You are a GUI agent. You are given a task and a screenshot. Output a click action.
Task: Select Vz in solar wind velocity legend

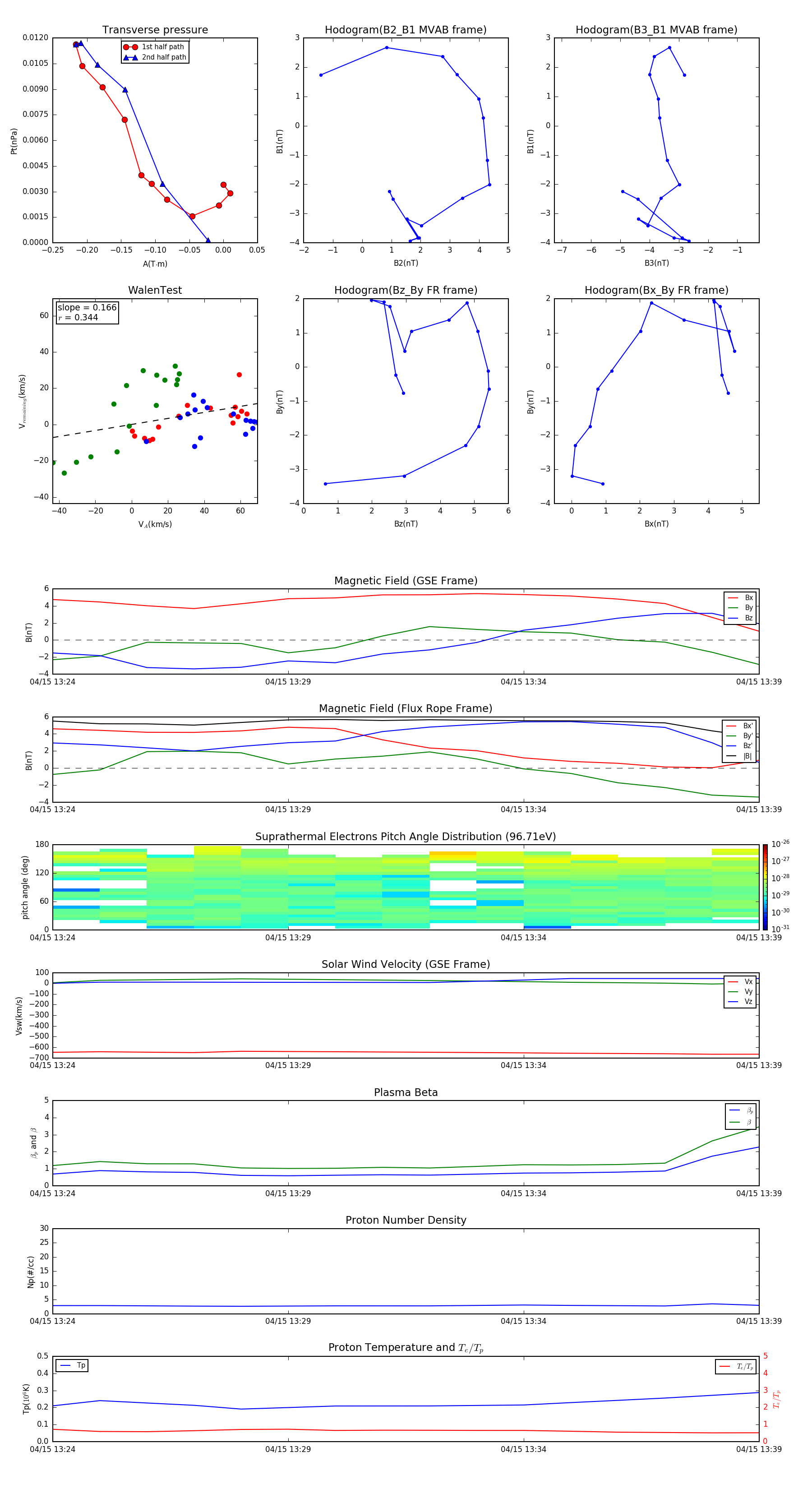tap(740, 1002)
